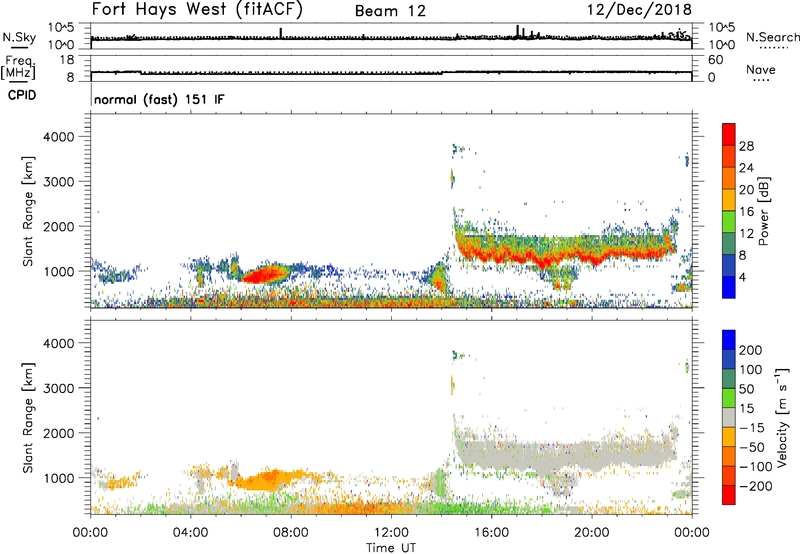Click the "N.Search" legend label
This screenshot has width=800, height=554.
772,37
